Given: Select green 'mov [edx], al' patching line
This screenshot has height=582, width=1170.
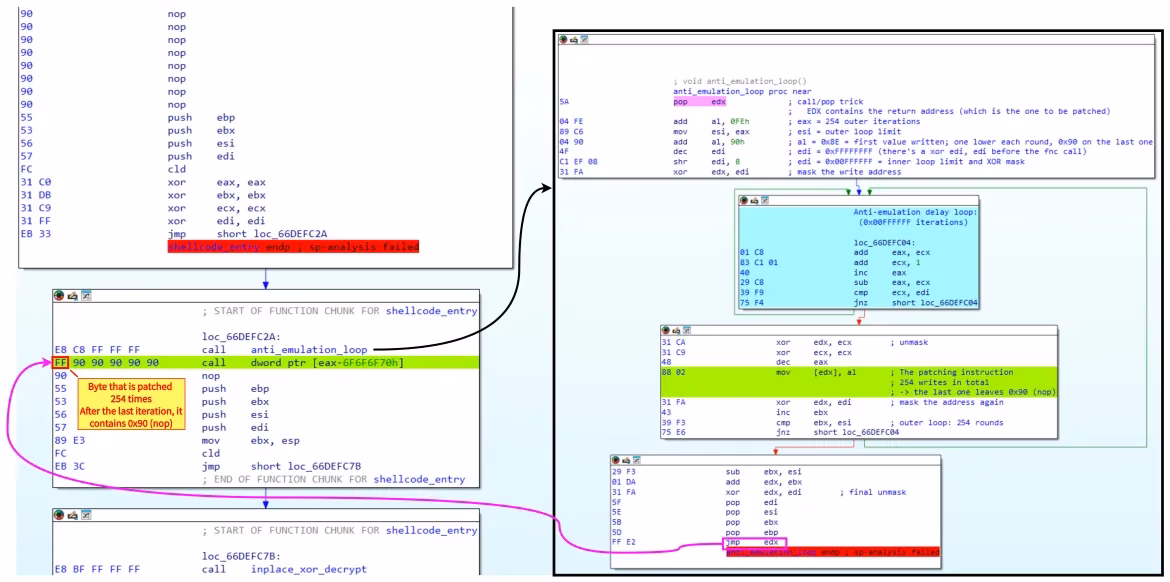Looking at the screenshot, I should pos(857,382).
